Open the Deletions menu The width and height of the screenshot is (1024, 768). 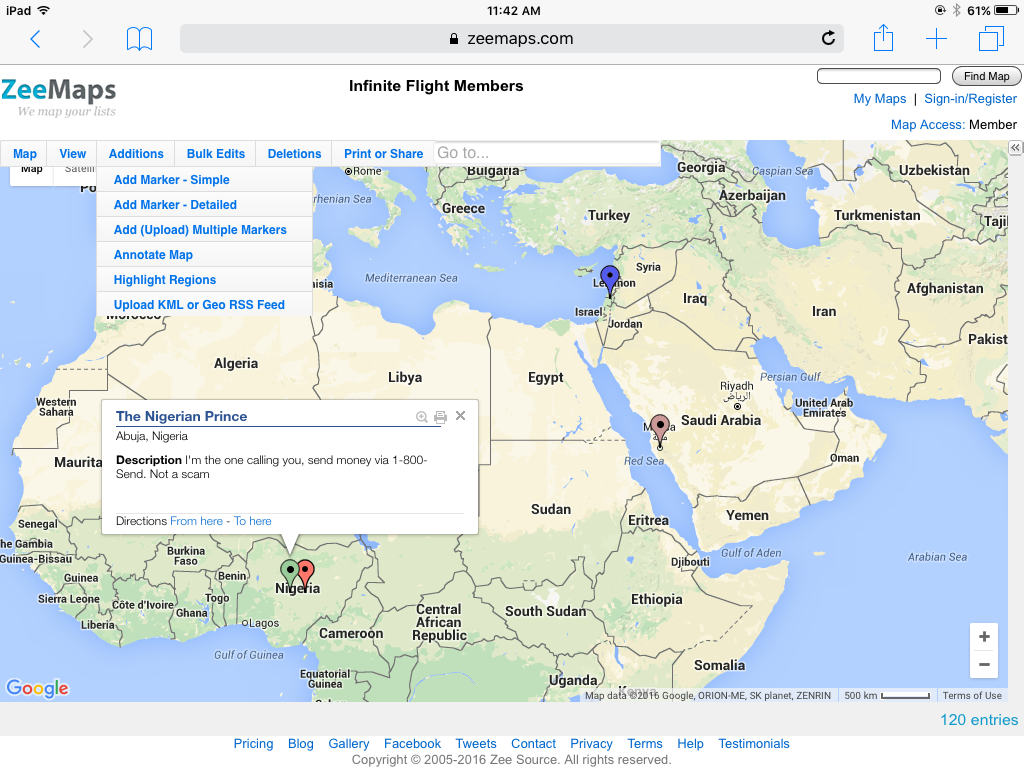tap(295, 153)
